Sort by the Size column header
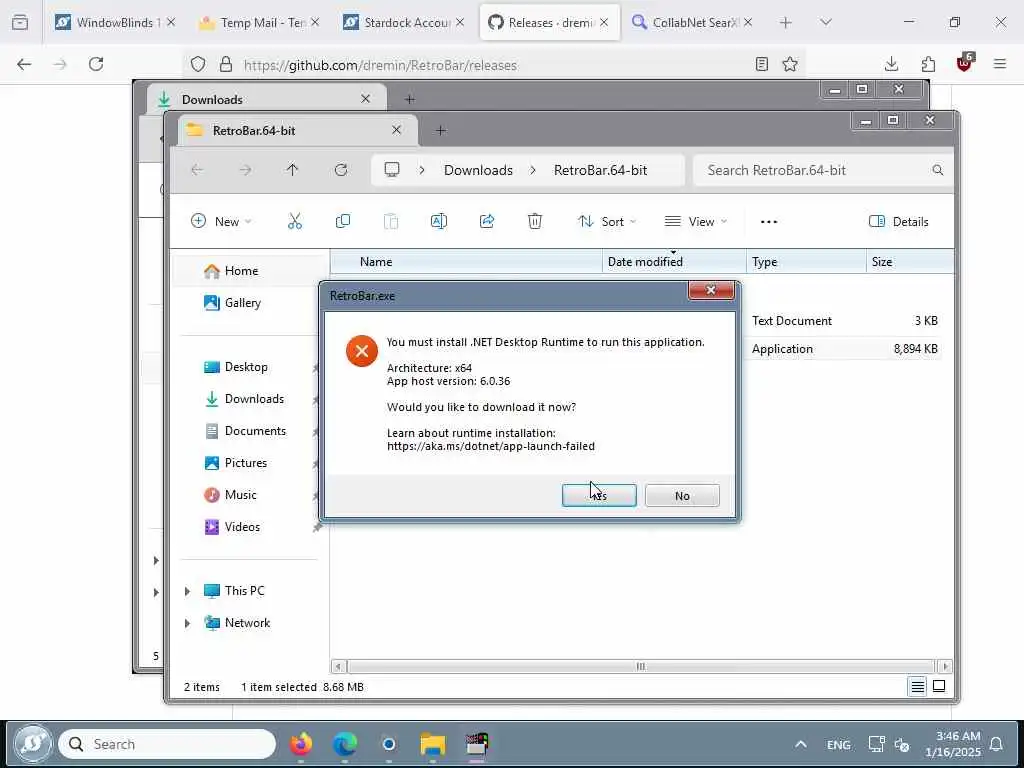This screenshot has height=768, width=1024. coord(910,261)
